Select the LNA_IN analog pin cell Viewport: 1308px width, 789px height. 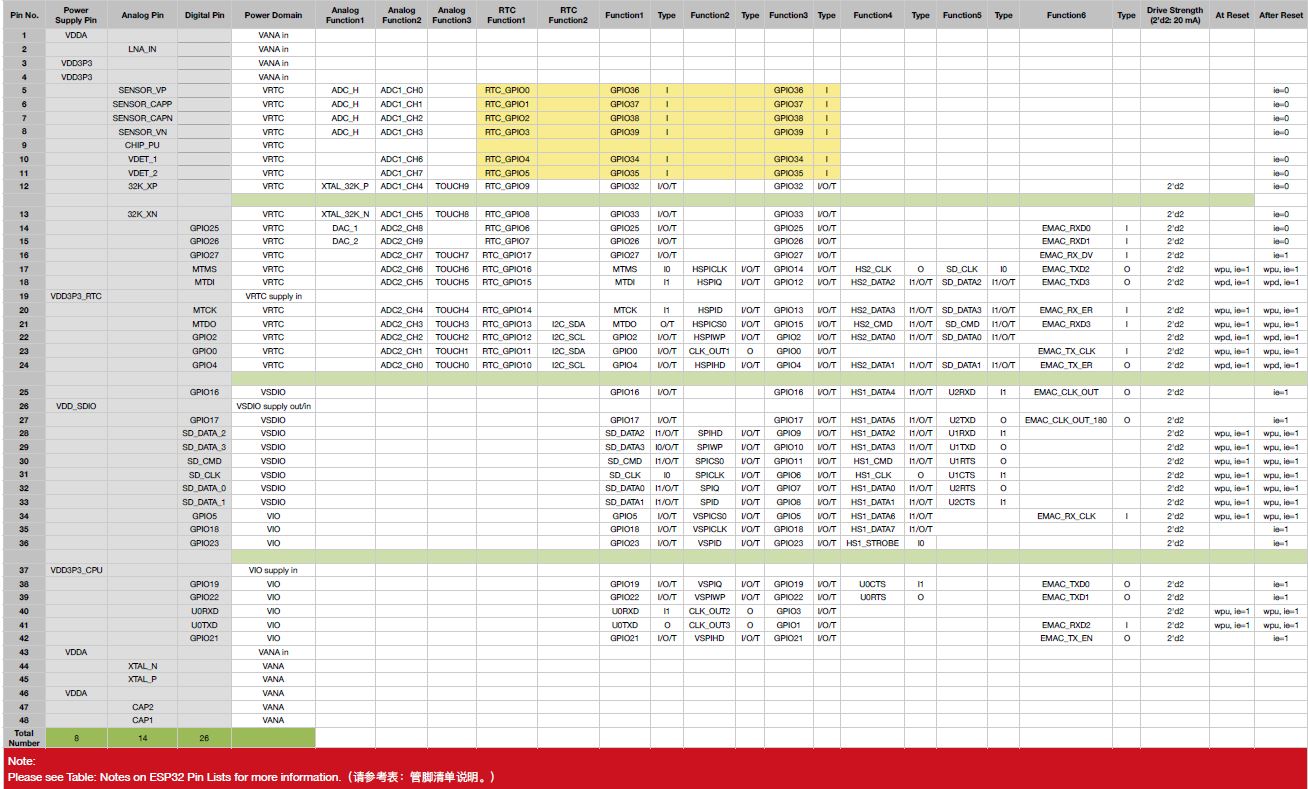142,48
